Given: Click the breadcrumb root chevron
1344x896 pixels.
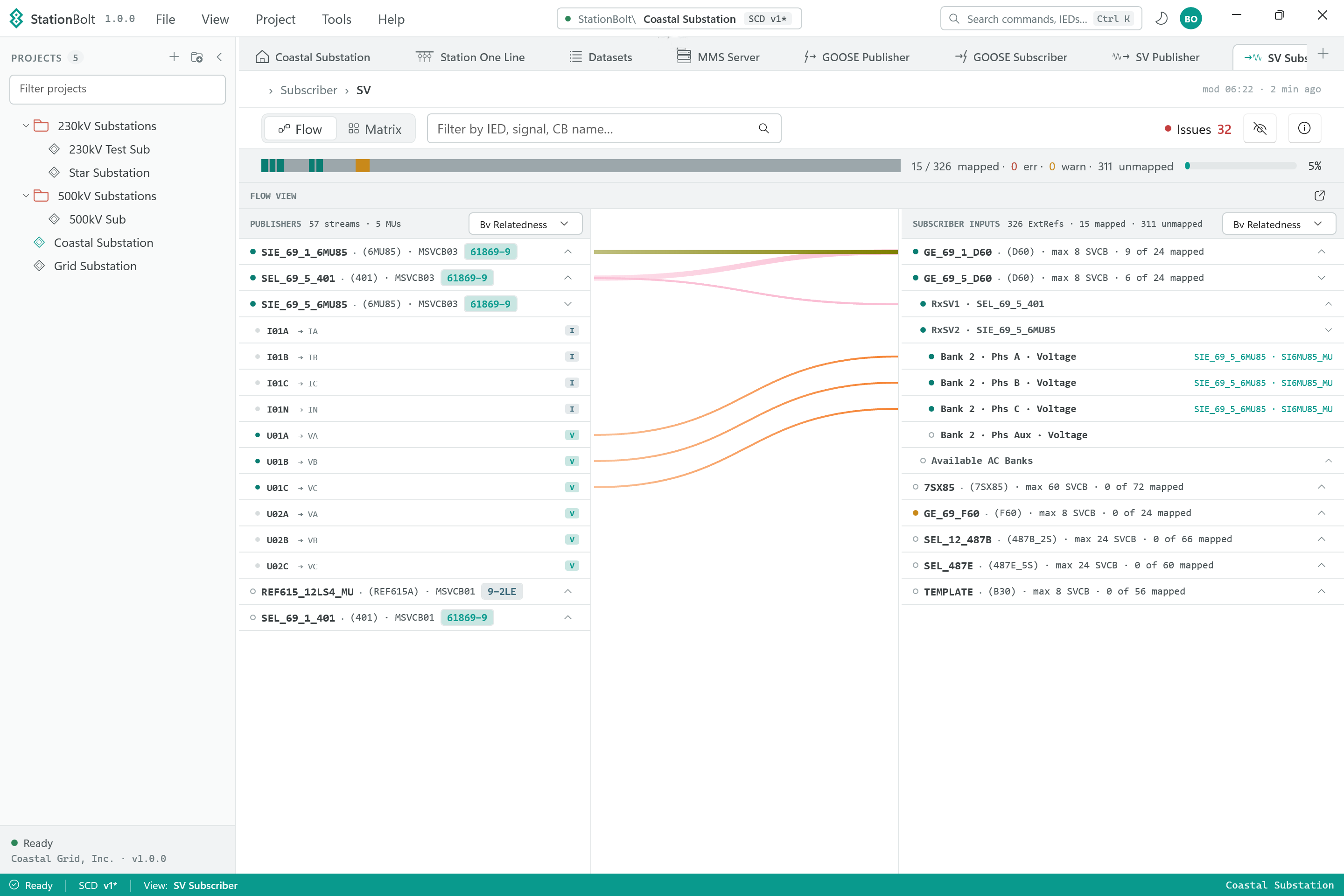Looking at the screenshot, I should 271,91.
